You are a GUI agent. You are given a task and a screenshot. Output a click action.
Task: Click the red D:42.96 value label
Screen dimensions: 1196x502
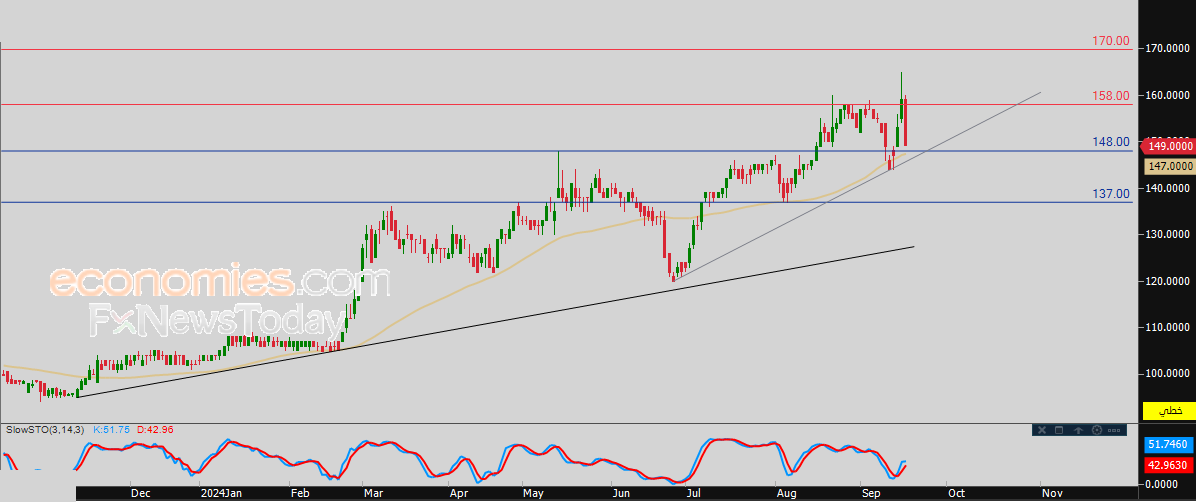point(156,430)
